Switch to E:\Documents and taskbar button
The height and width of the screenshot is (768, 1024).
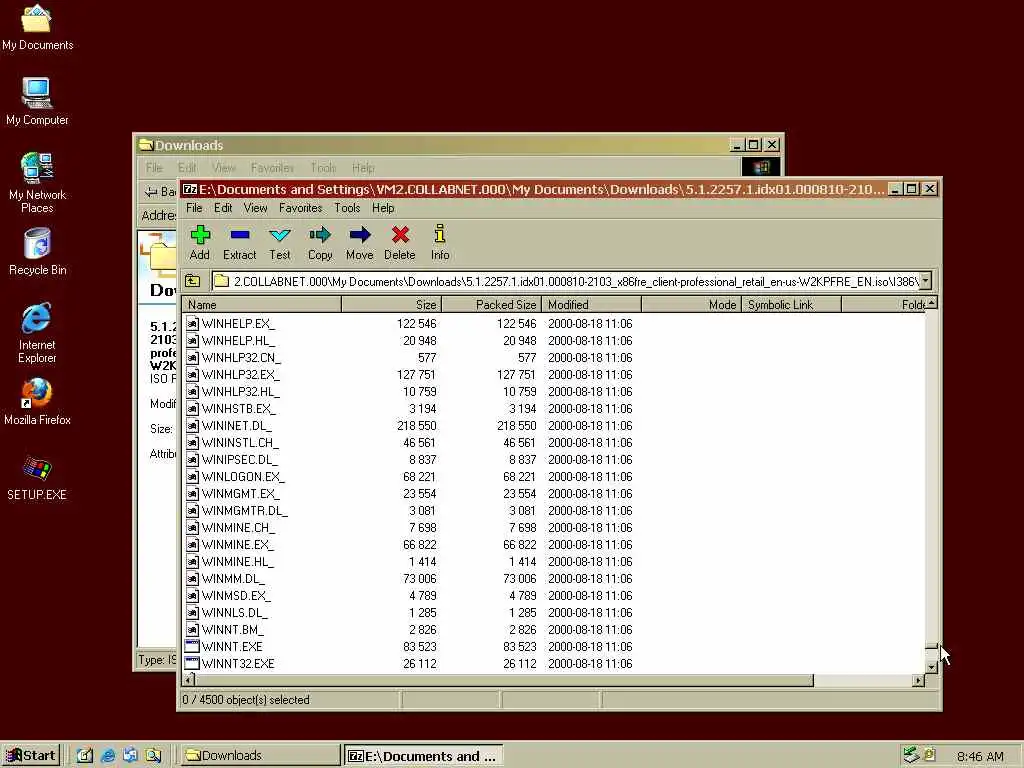423,755
